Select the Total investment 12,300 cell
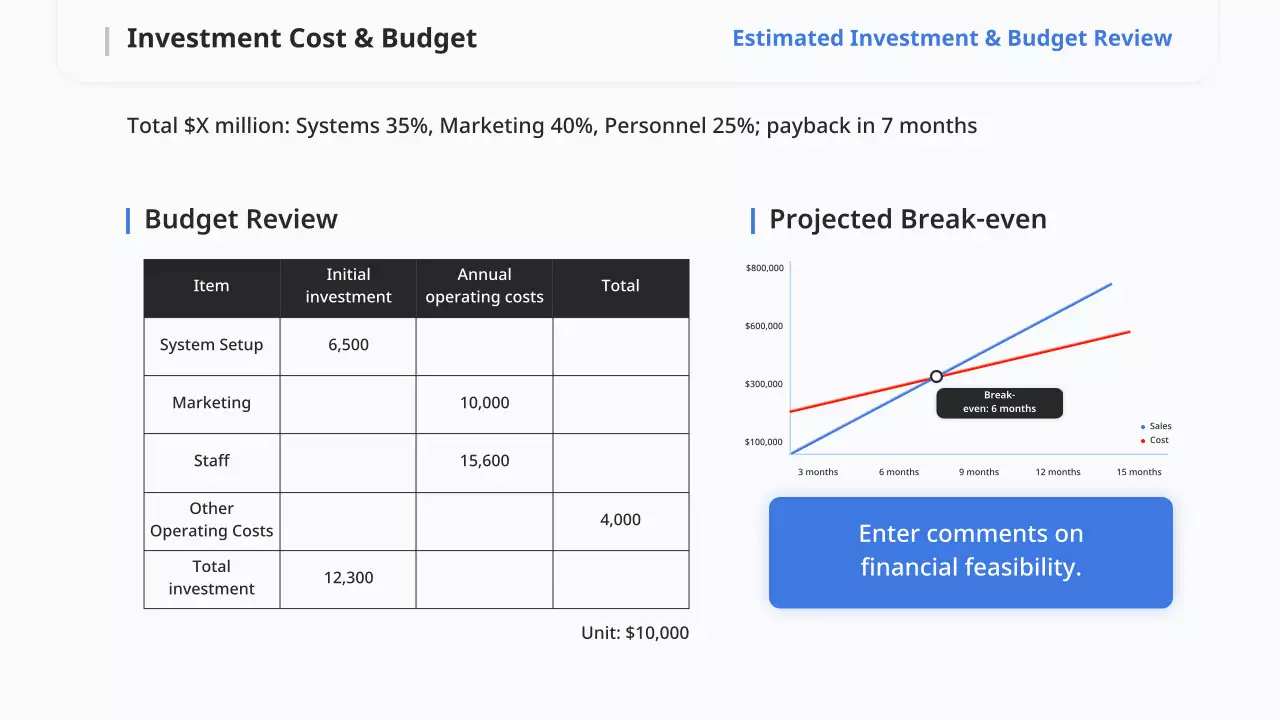Viewport: 1280px width, 720px height. 348,578
